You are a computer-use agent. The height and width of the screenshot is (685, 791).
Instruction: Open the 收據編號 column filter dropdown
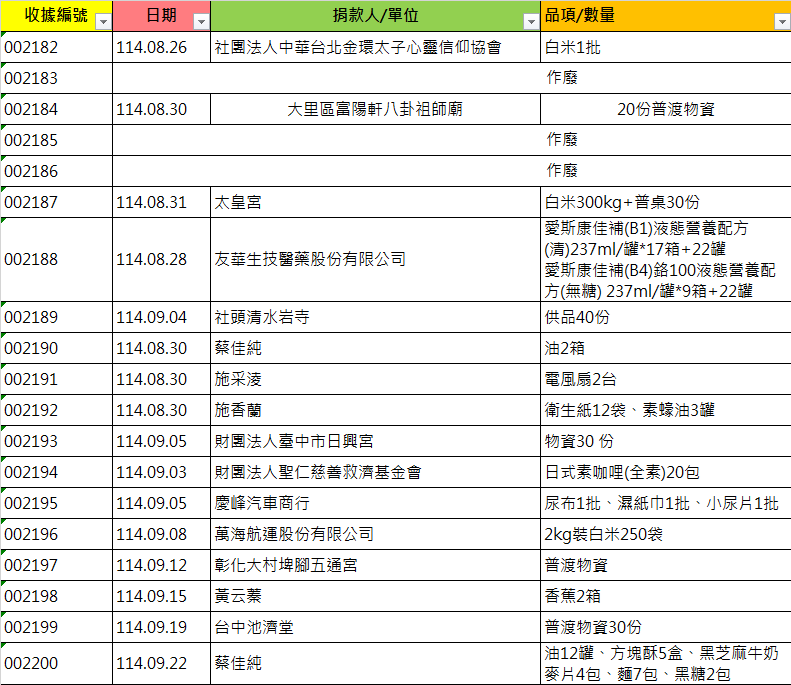(102, 21)
